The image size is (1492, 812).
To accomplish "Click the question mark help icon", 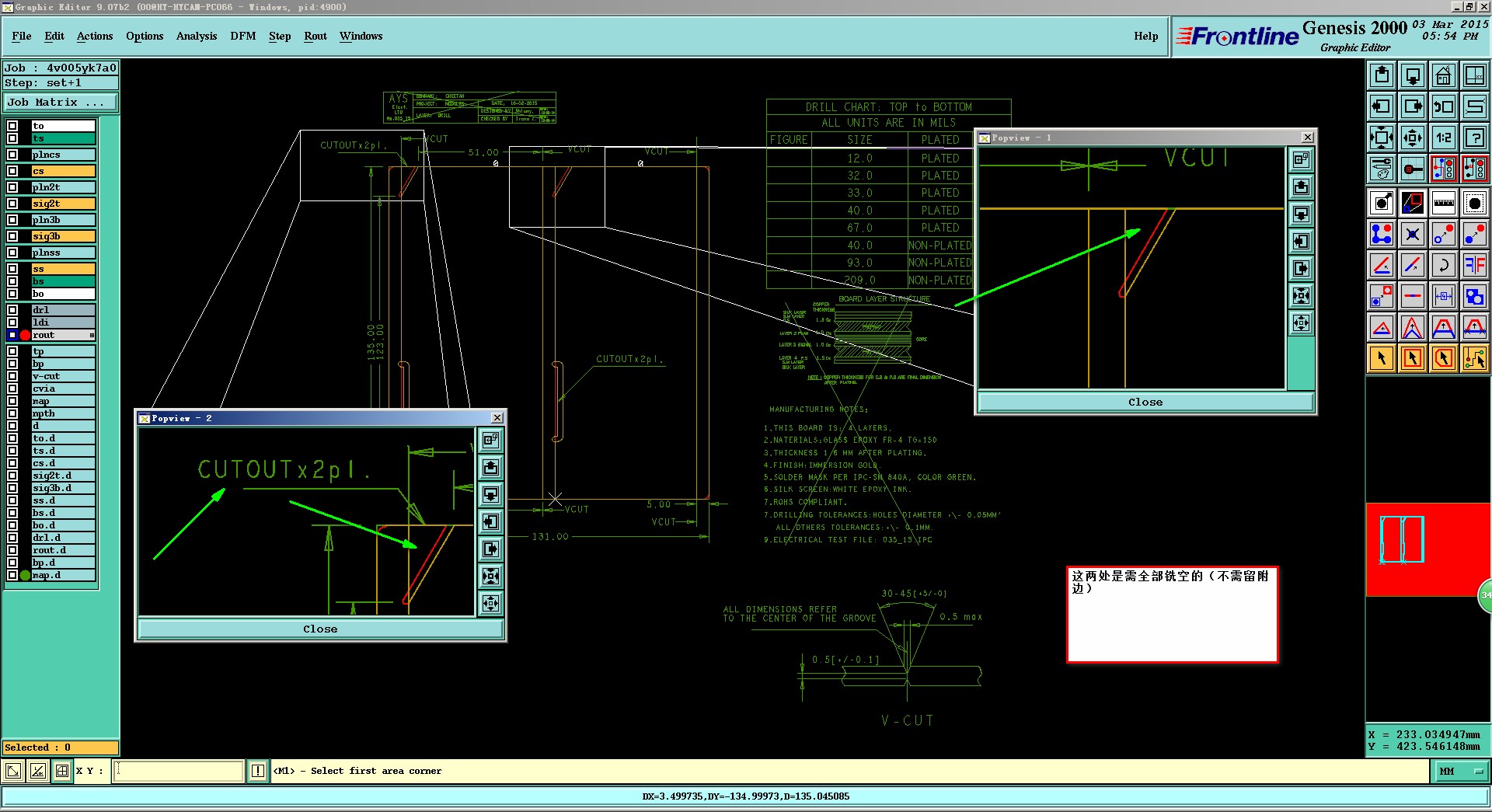I will tap(1475, 138).
